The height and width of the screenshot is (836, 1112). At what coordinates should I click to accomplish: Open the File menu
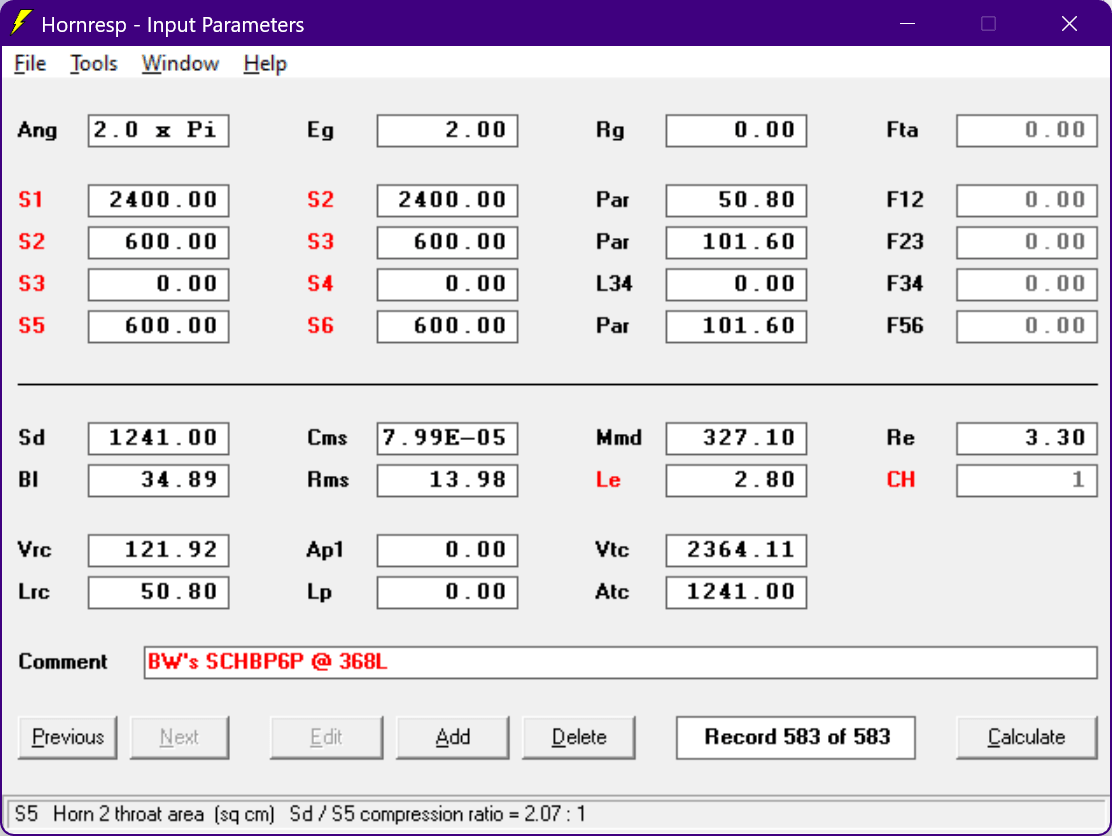click(x=30, y=64)
